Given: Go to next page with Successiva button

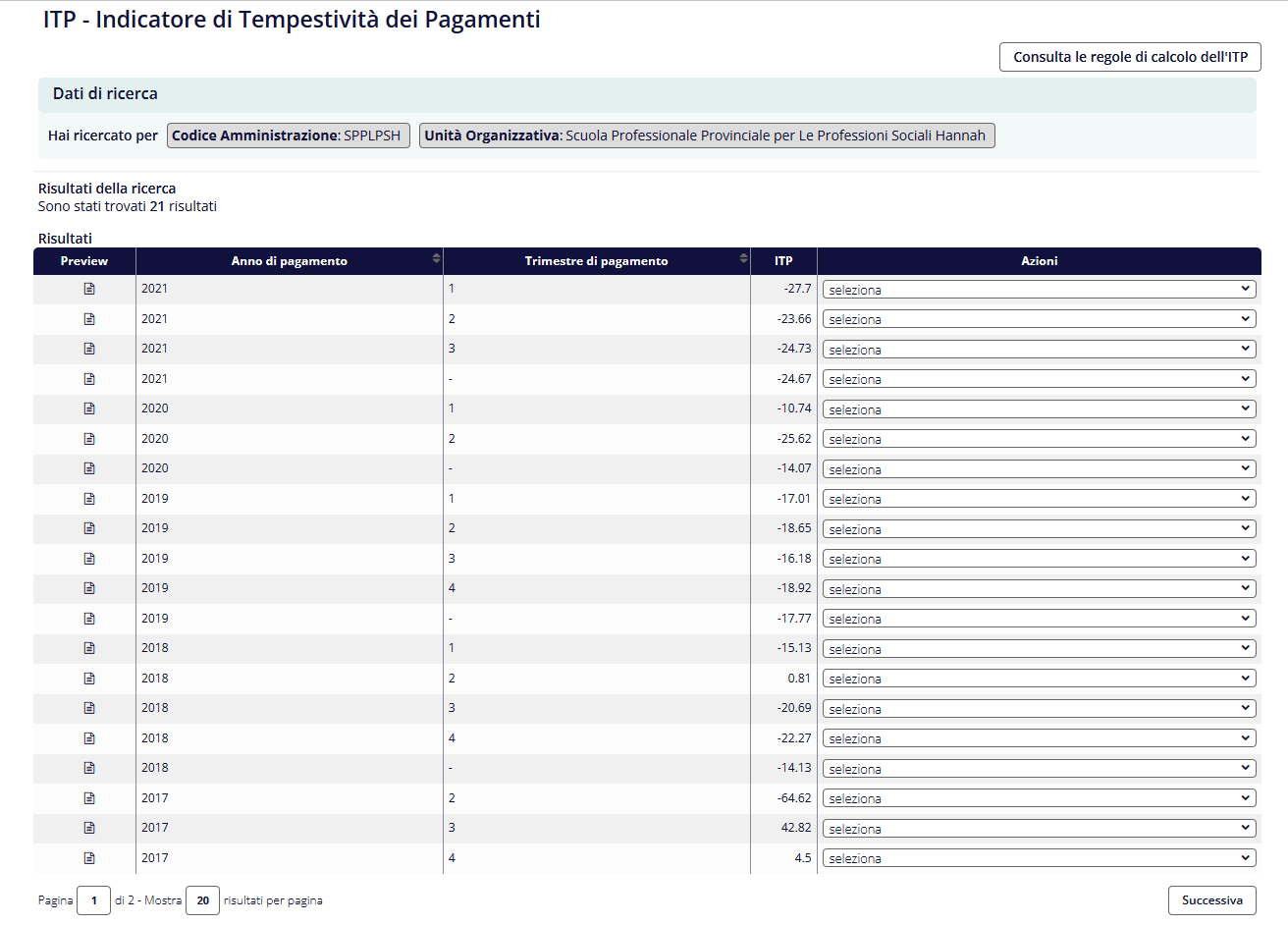Looking at the screenshot, I should tap(1211, 900).
